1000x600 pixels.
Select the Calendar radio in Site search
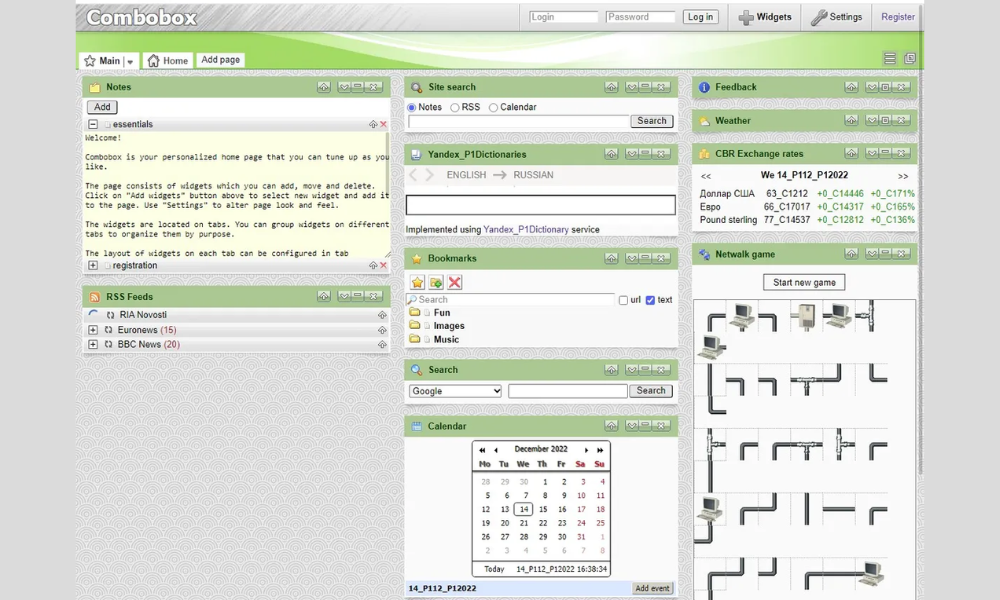point(493,108)
